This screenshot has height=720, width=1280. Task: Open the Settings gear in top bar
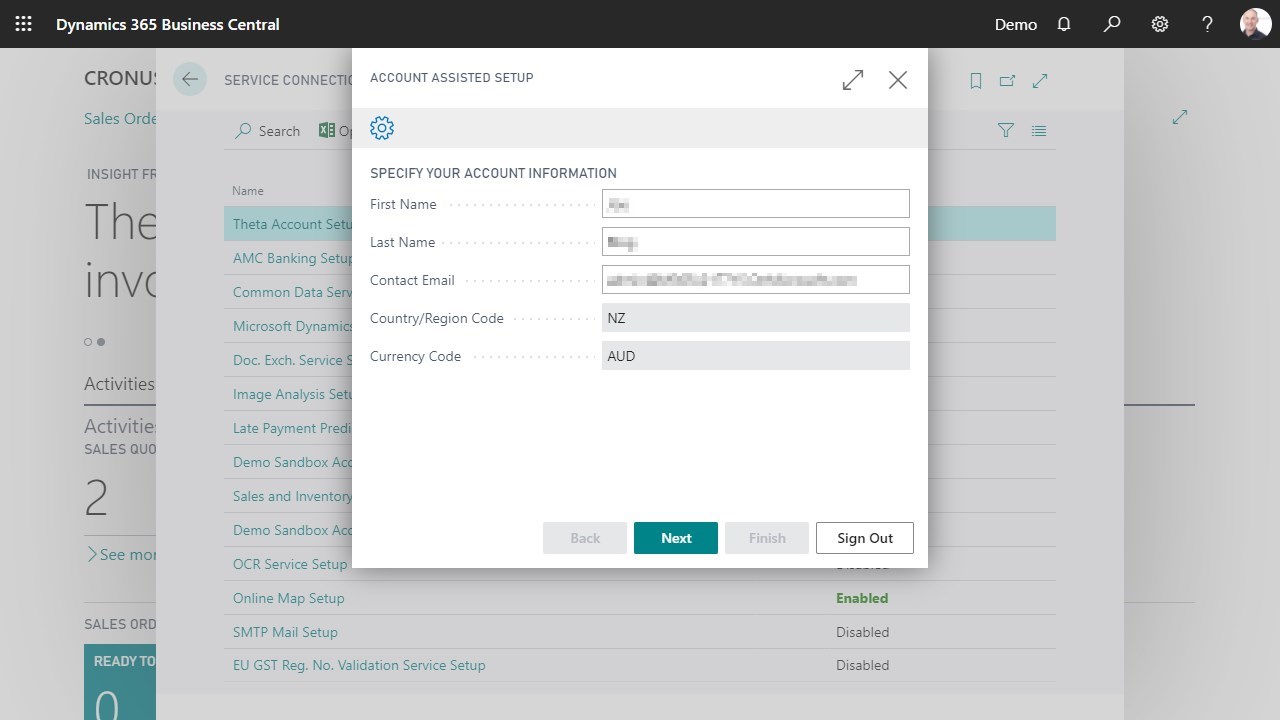pos(1160,24)
